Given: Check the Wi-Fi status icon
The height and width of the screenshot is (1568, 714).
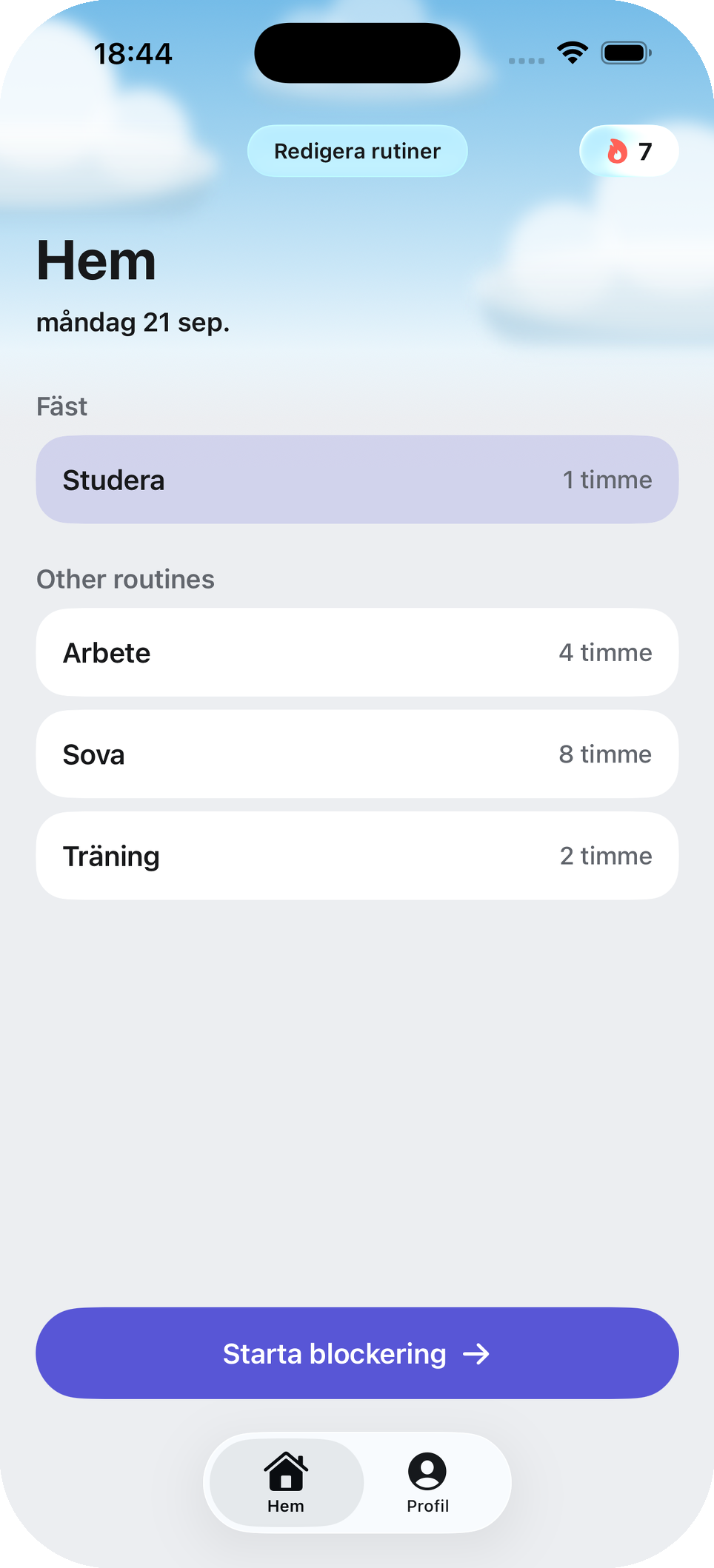Looking at the screenshot, I should pyautogui.click(x=573, y=53).
